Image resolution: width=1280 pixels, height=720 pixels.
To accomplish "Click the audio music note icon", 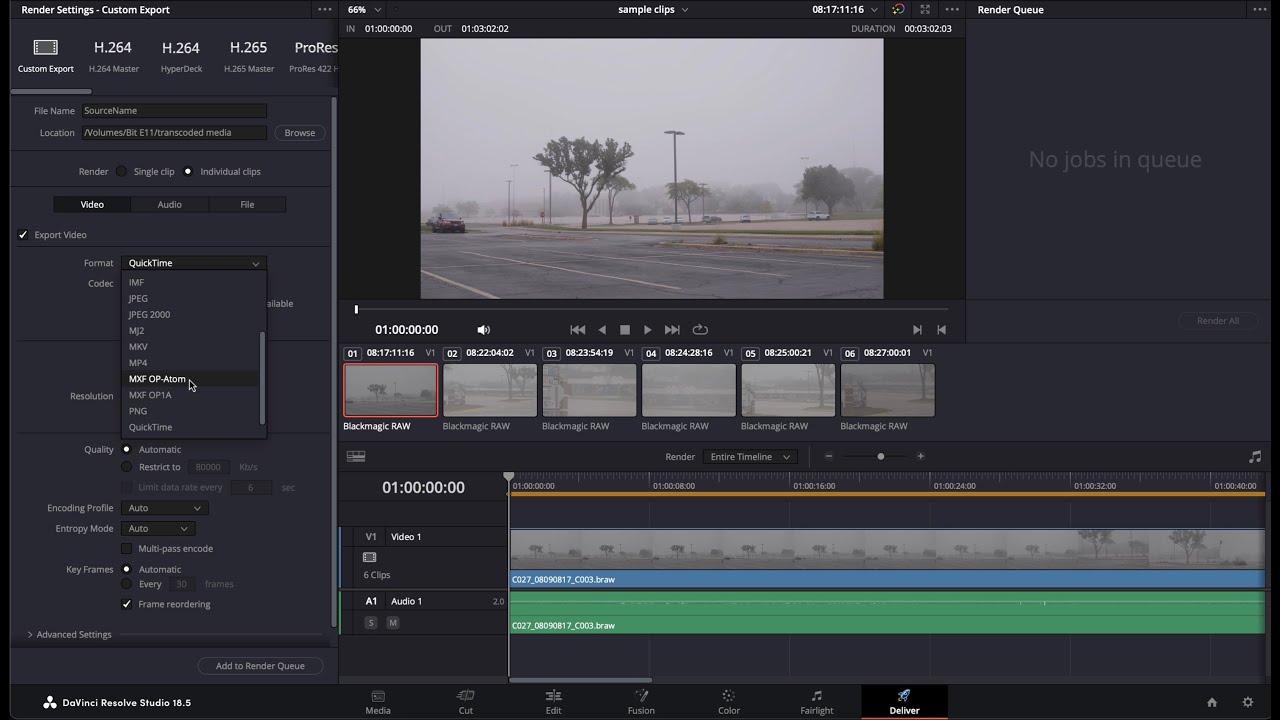I will pos(1255,457).
